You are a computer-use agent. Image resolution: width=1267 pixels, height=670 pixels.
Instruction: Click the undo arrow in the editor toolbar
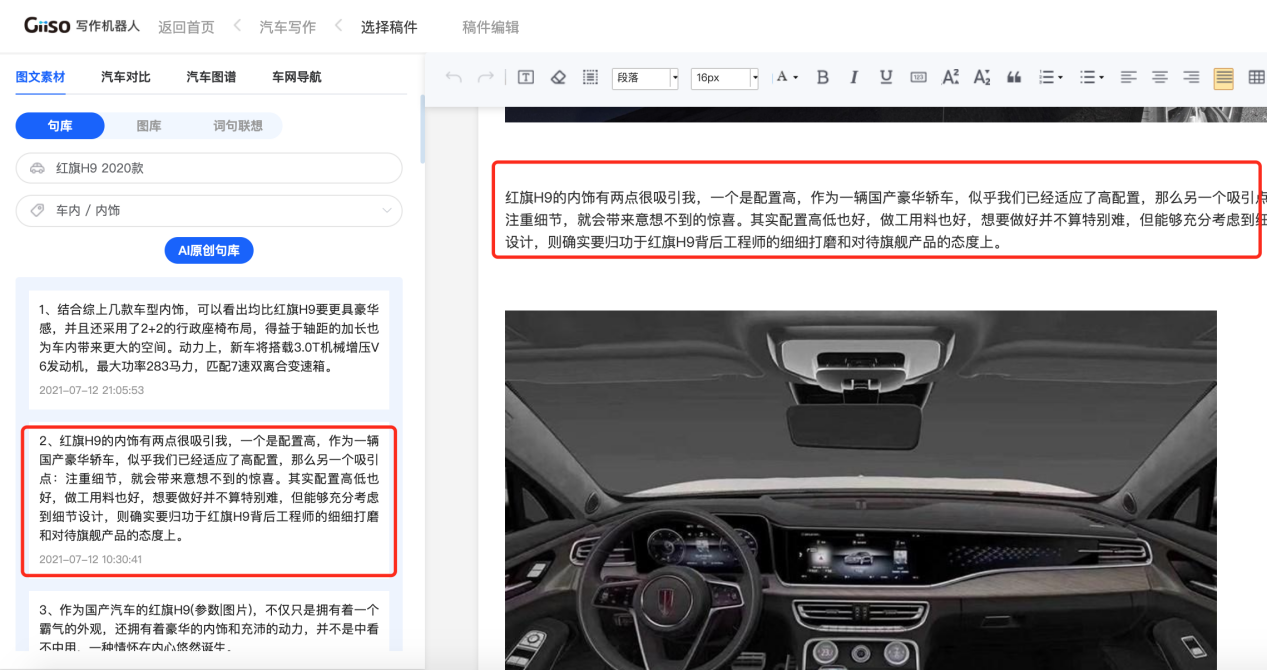click(x=454, y=77)
